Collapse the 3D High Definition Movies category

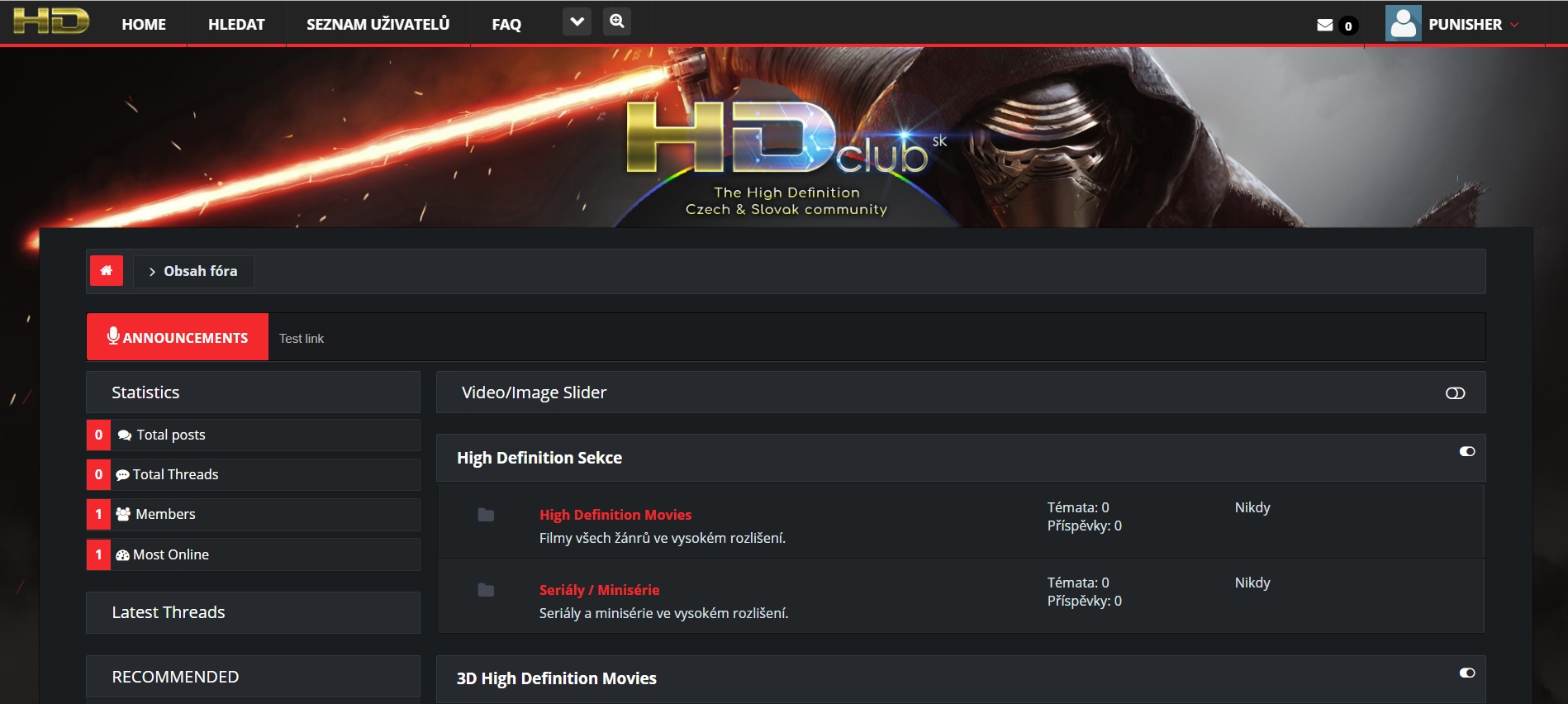pos(1467,673)
